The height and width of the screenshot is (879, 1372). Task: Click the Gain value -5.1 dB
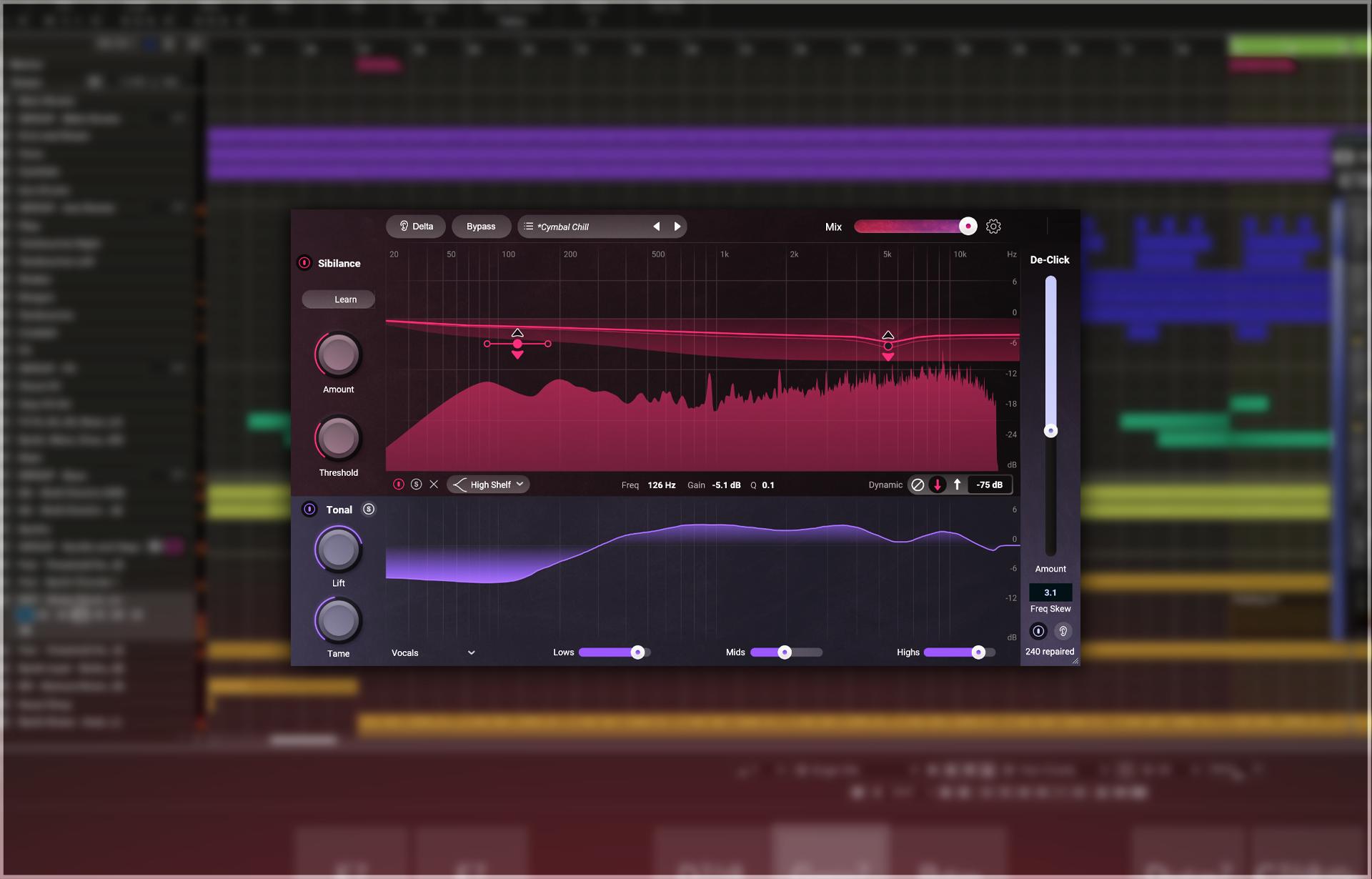pos(726,485)
